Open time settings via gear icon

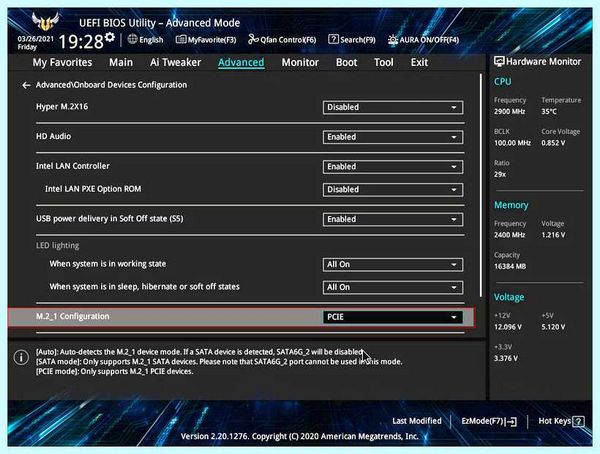click(110, 37)
